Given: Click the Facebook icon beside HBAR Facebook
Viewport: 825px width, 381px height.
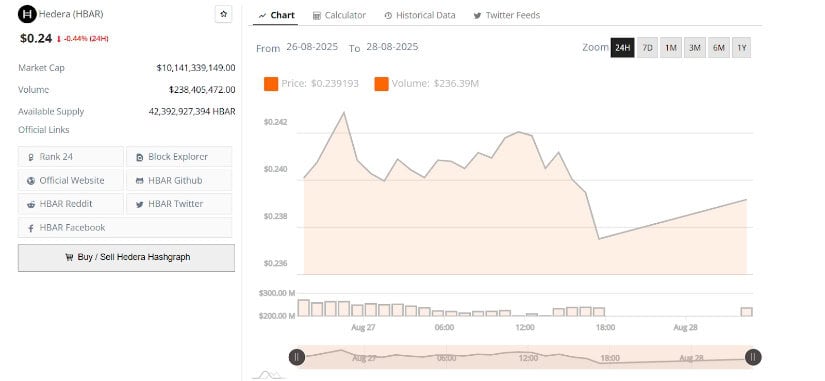Looking at the screenshot, I should (31, 228).
